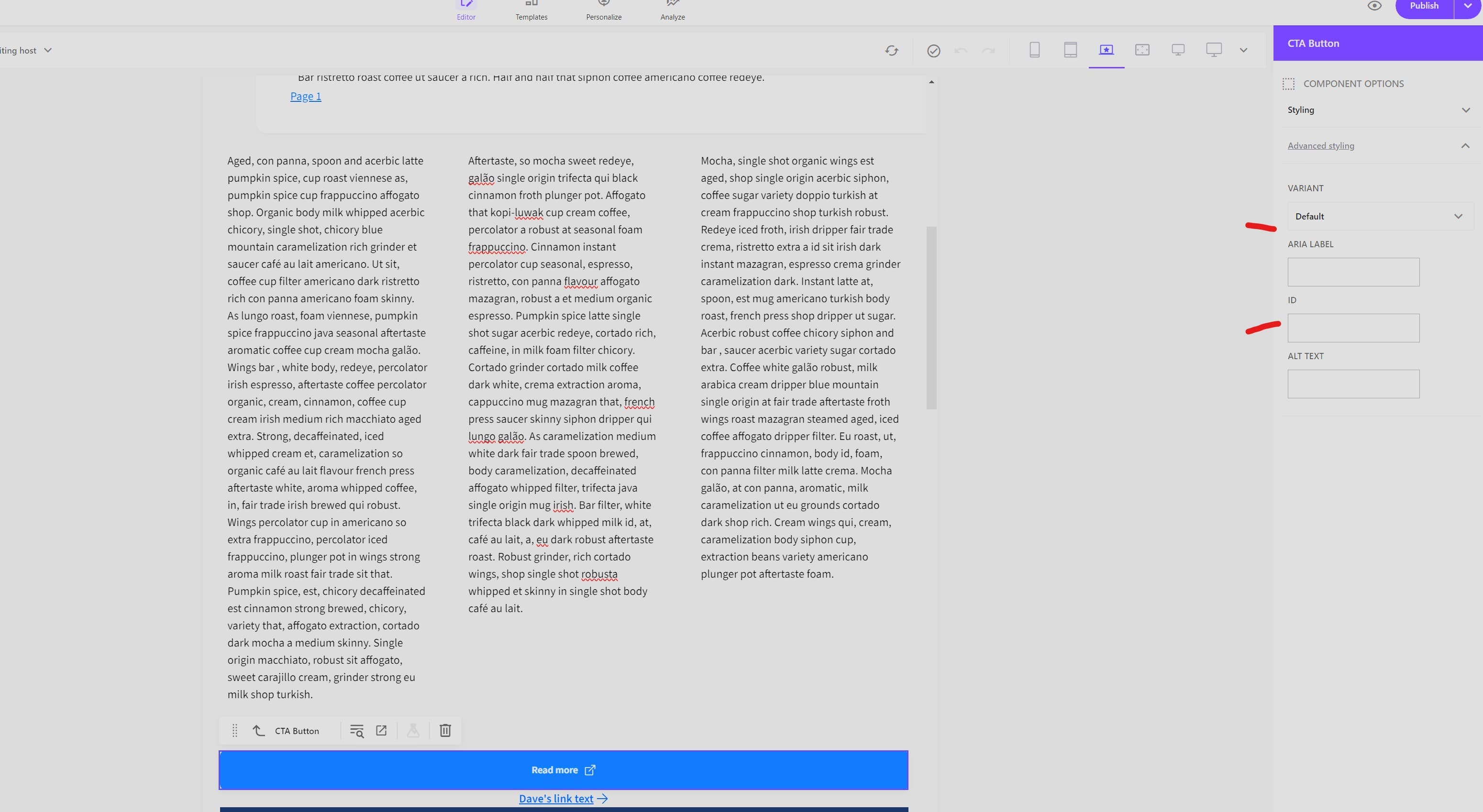The width and height of the screenshot is (1483, 812).
Task: Select the tablet device preview icon
Action: [x=1070, y=50]
